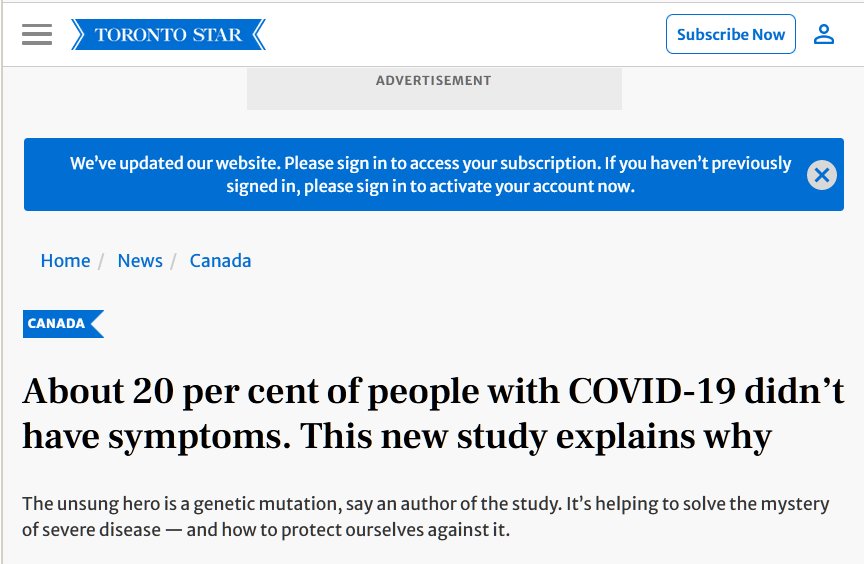The image size is (864, 564).
Task: Click the slash separator after News
Action: [174, 261]
